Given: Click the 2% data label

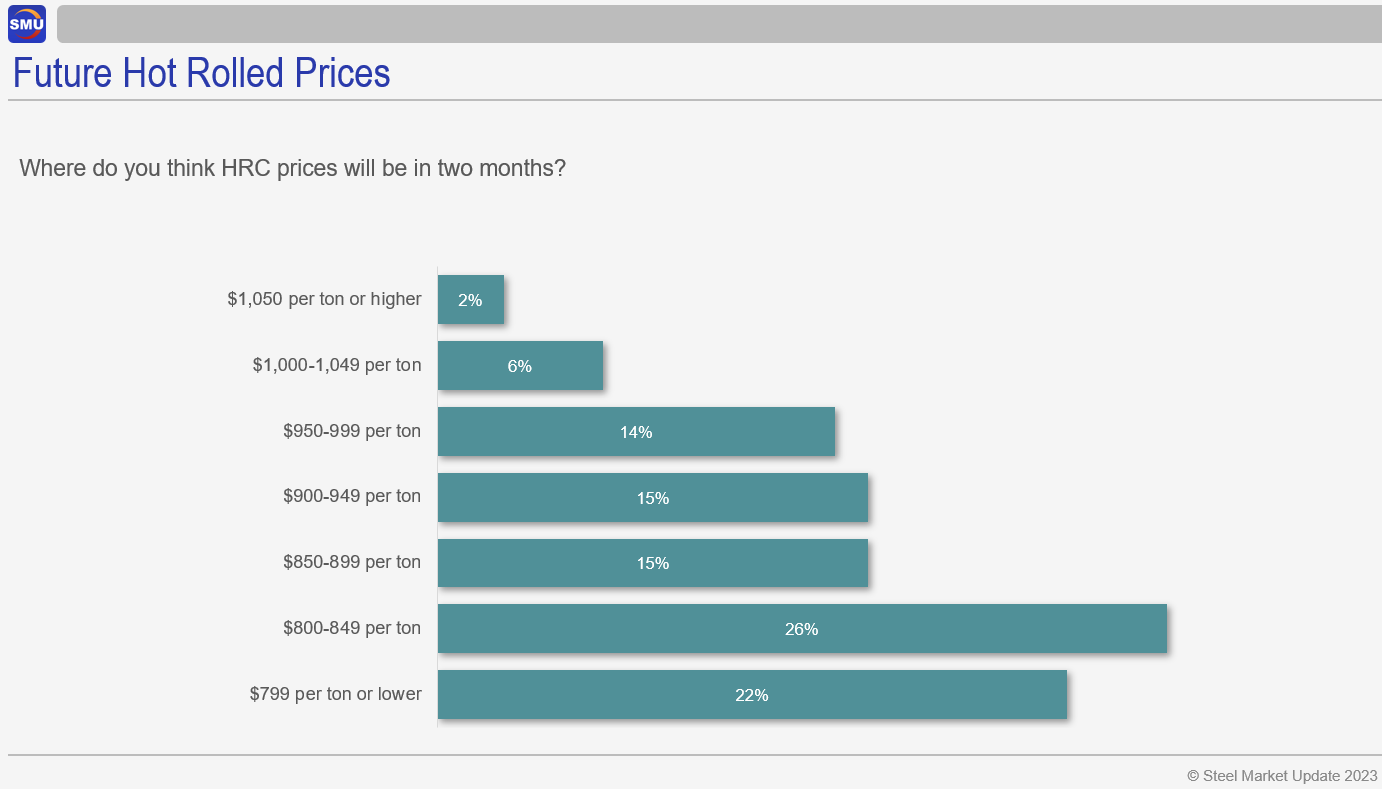Looking at the screenshot, I should coord(470,300).
